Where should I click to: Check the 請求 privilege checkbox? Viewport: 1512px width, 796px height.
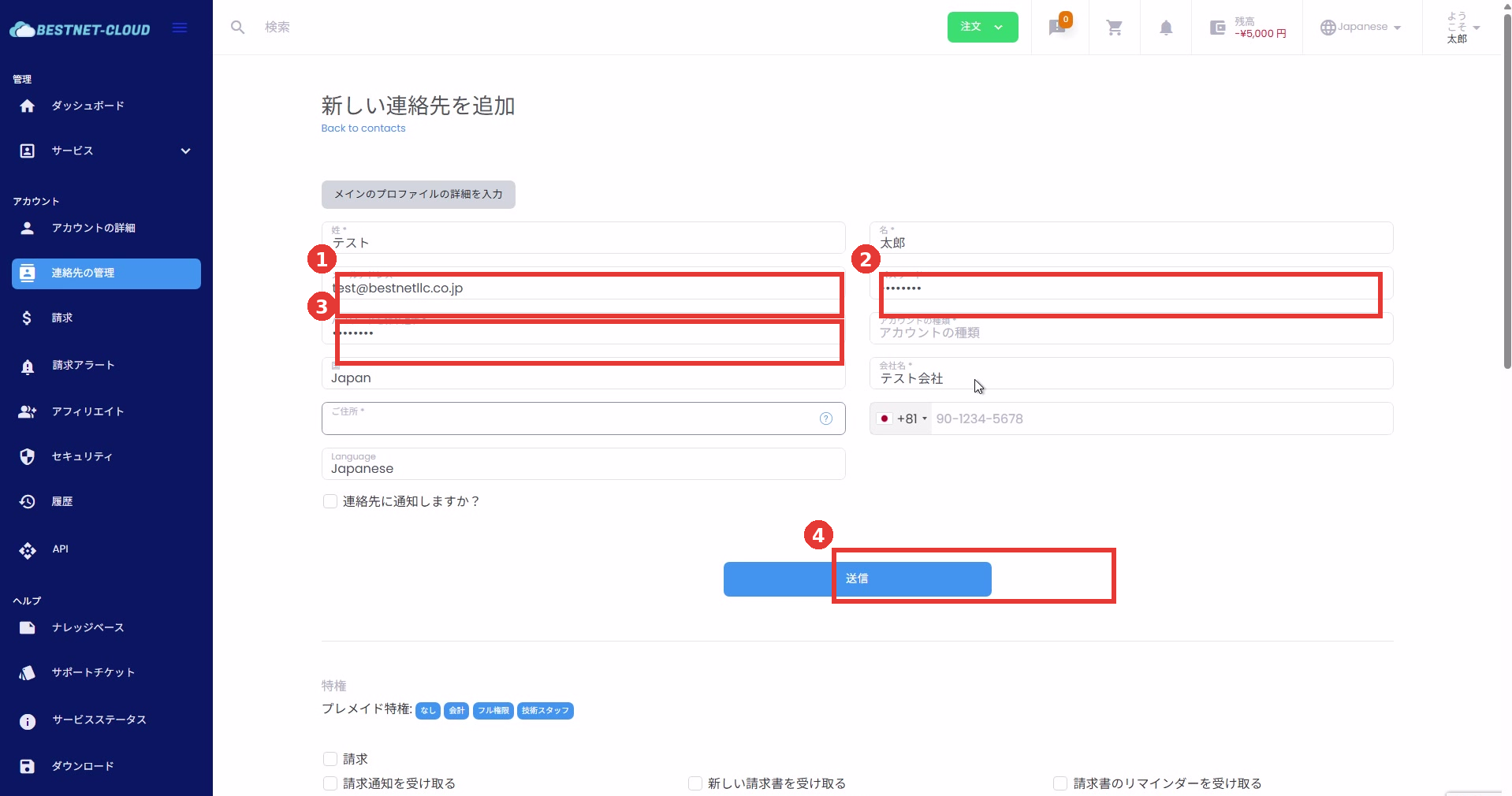pyautogui.click(x=330, y=759)
